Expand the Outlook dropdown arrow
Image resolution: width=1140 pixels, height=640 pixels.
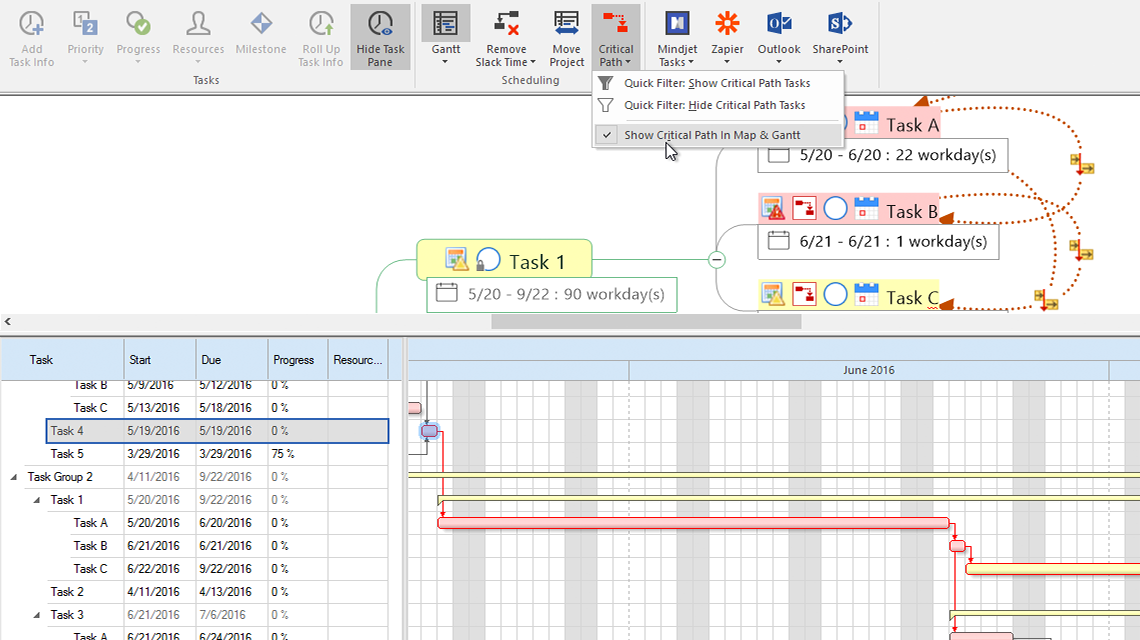tap(779, 62)
